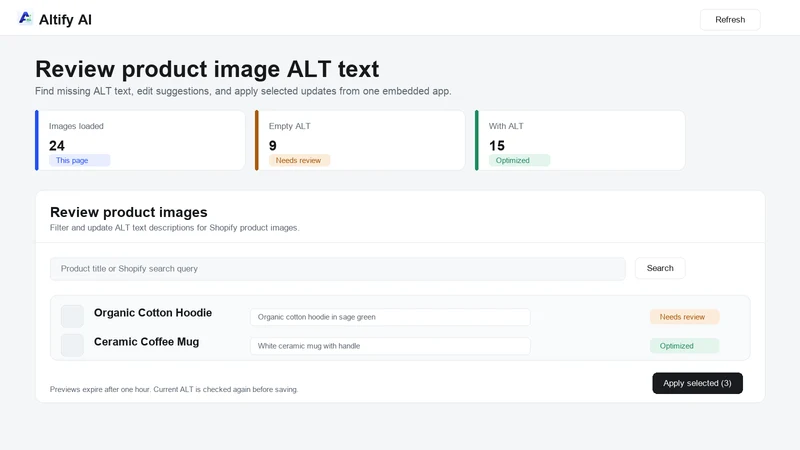Click the count '9' empty ALT

[x=272, y=146]
